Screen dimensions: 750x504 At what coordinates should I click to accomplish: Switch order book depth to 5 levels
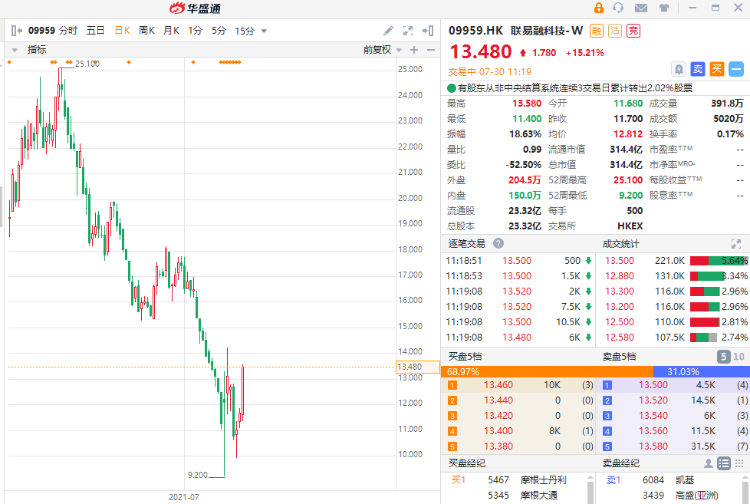coord(723,357)
